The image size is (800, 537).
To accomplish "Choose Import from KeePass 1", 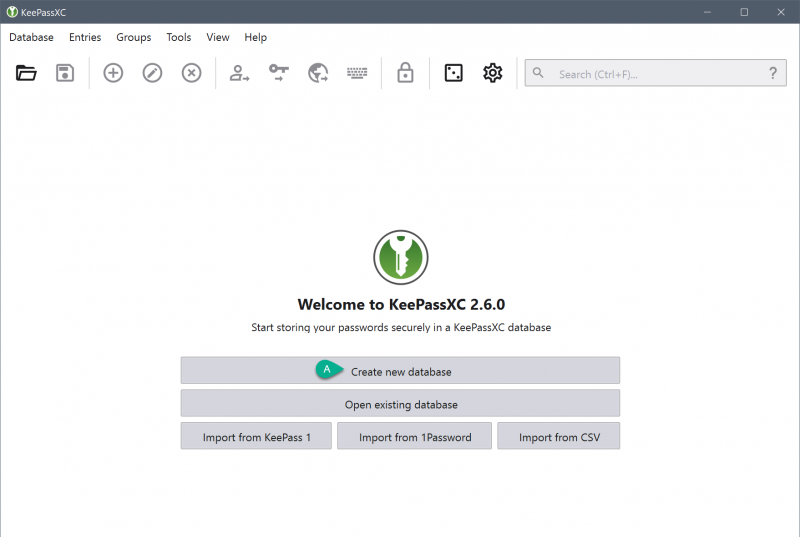I will tap(256, 436).
